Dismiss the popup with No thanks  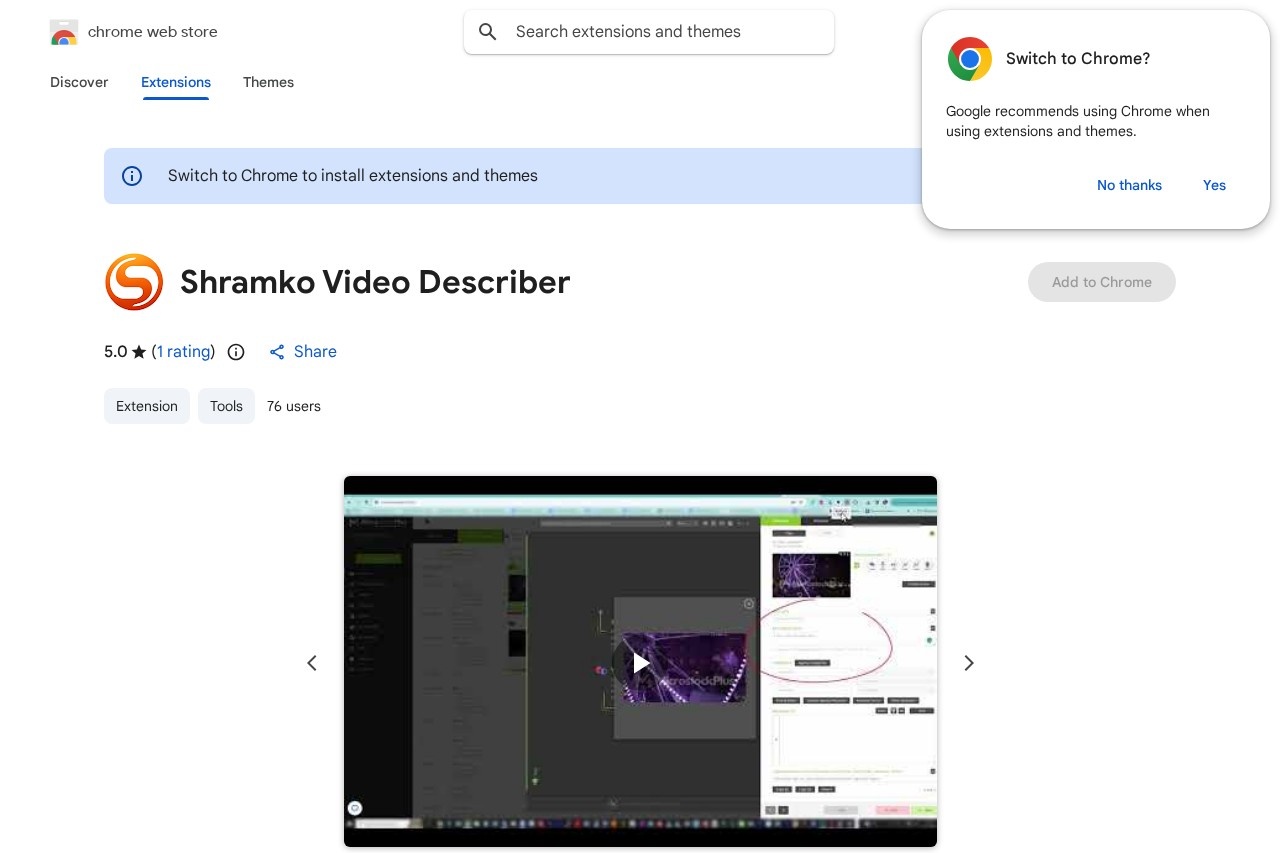point(1129,185)
